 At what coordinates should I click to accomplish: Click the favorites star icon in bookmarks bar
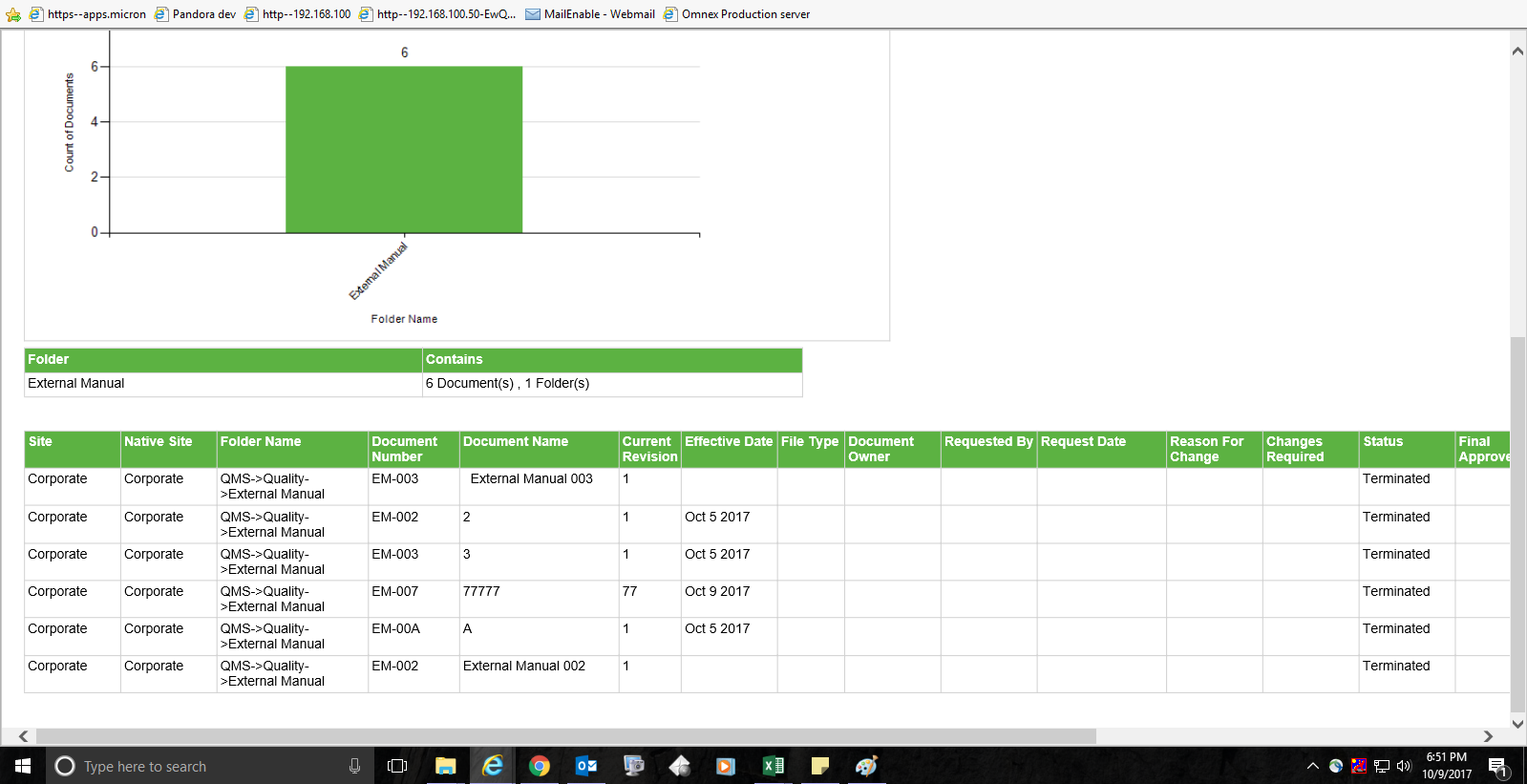13,14
